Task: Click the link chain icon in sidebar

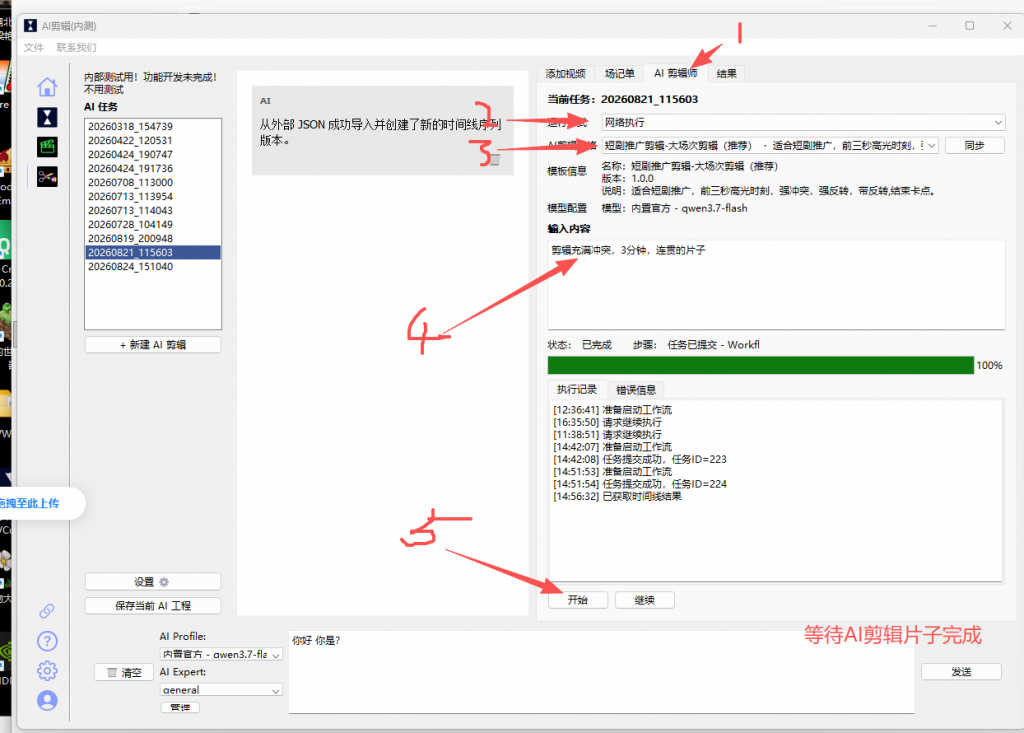Action: (47, 611)
